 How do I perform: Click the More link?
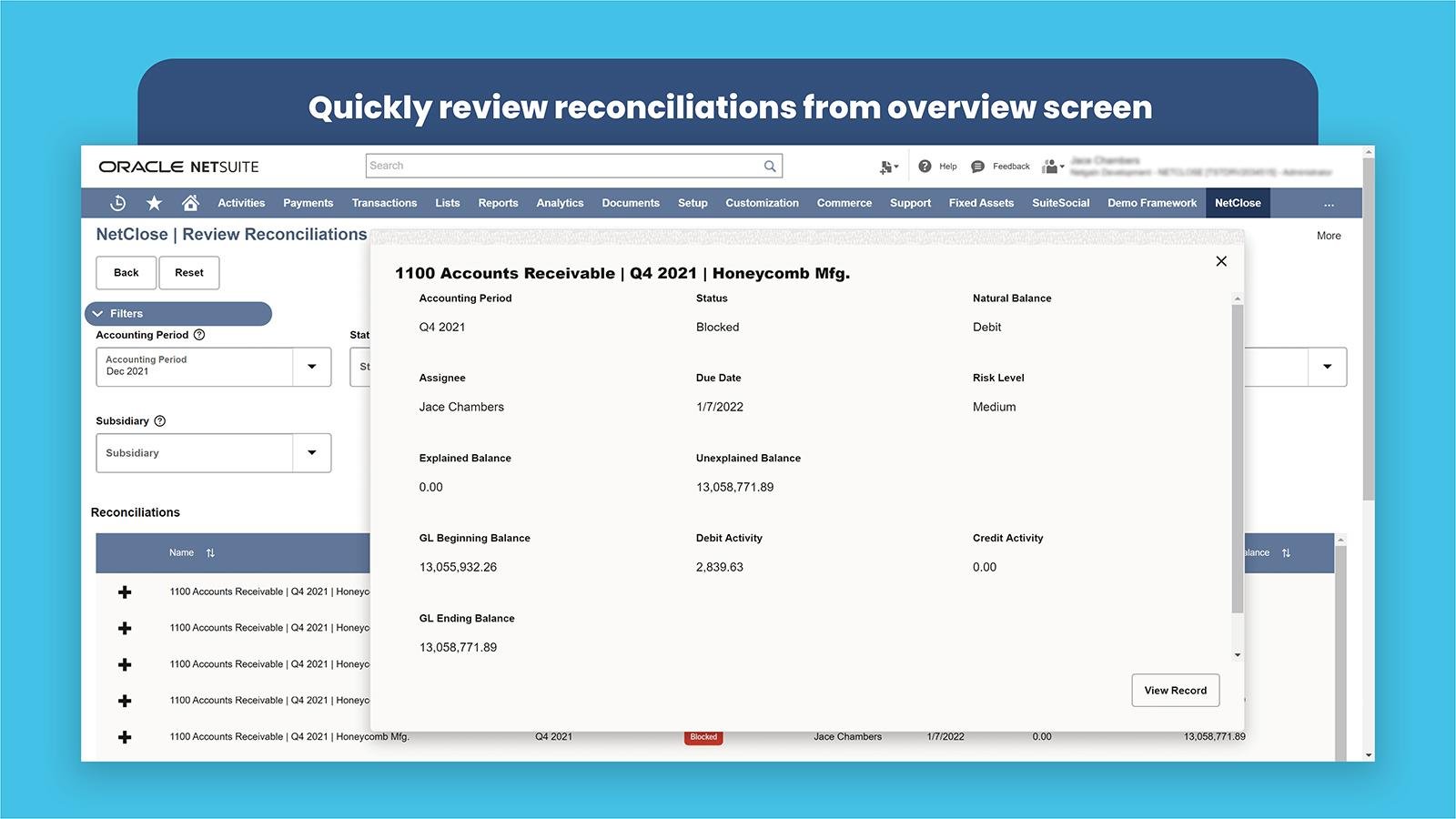[1329, 236]
